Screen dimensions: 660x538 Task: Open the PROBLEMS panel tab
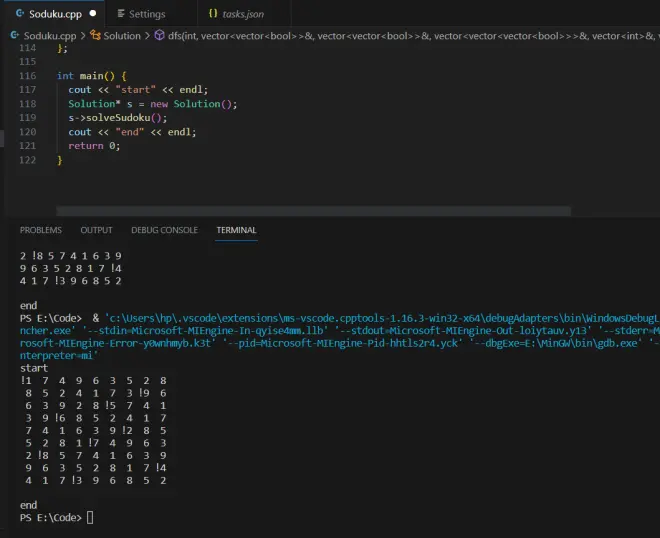point(40,230)
